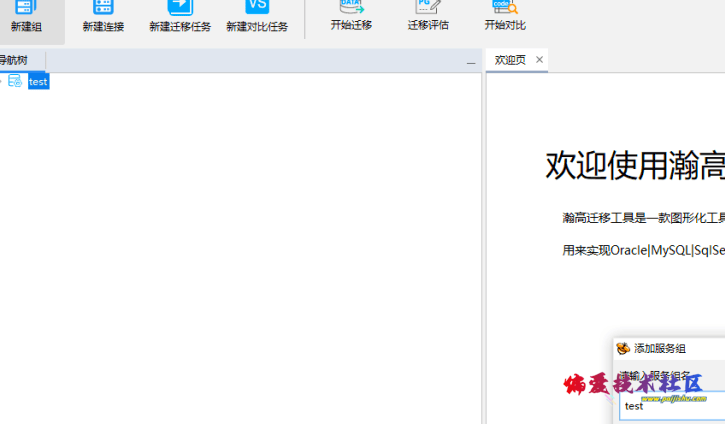Viewport: 727px width, 428px height.
Task: Select the test node label
Action: [38, 82]
